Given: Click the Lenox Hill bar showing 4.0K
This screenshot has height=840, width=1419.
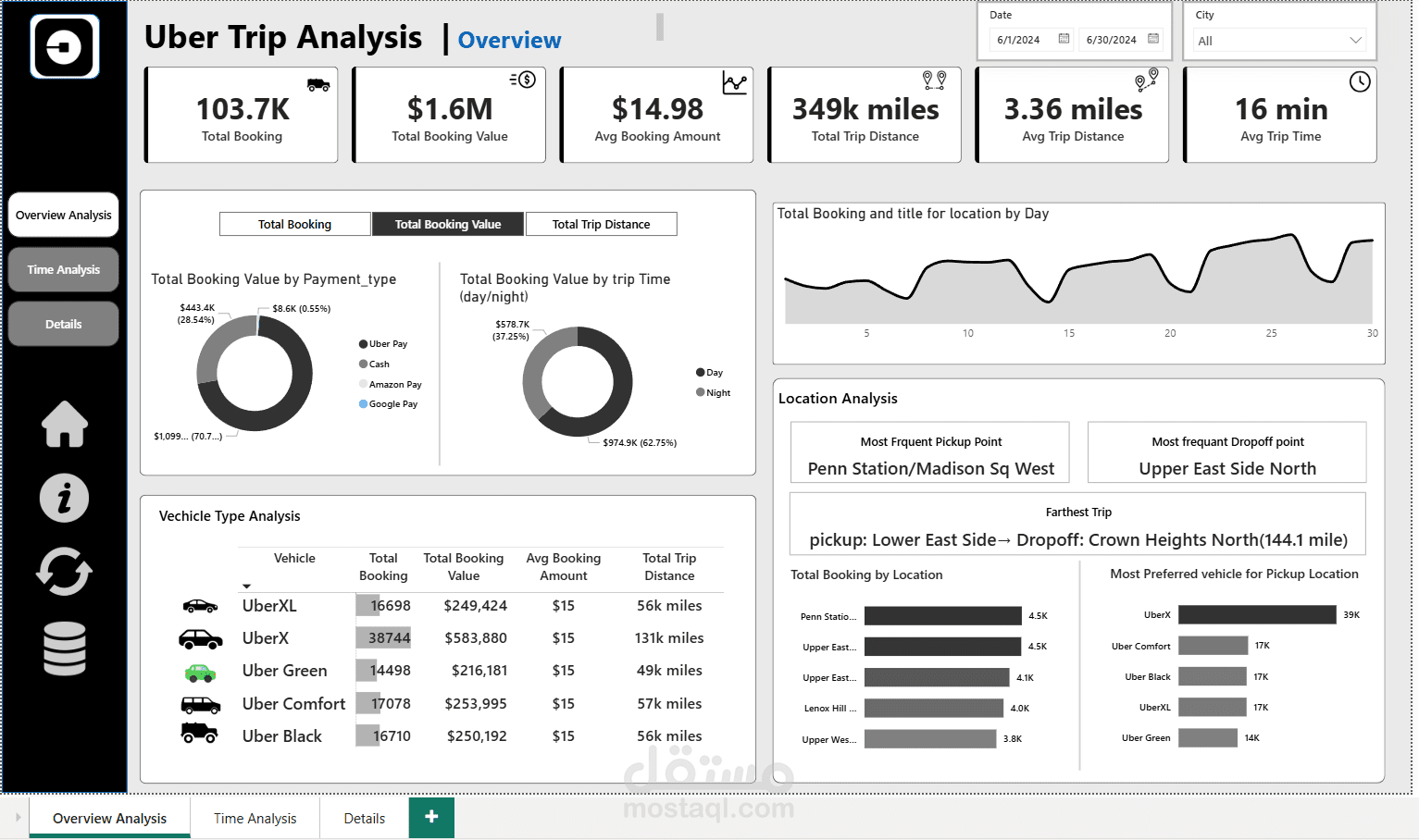Looking at the screenshot, I should (934, 709).
